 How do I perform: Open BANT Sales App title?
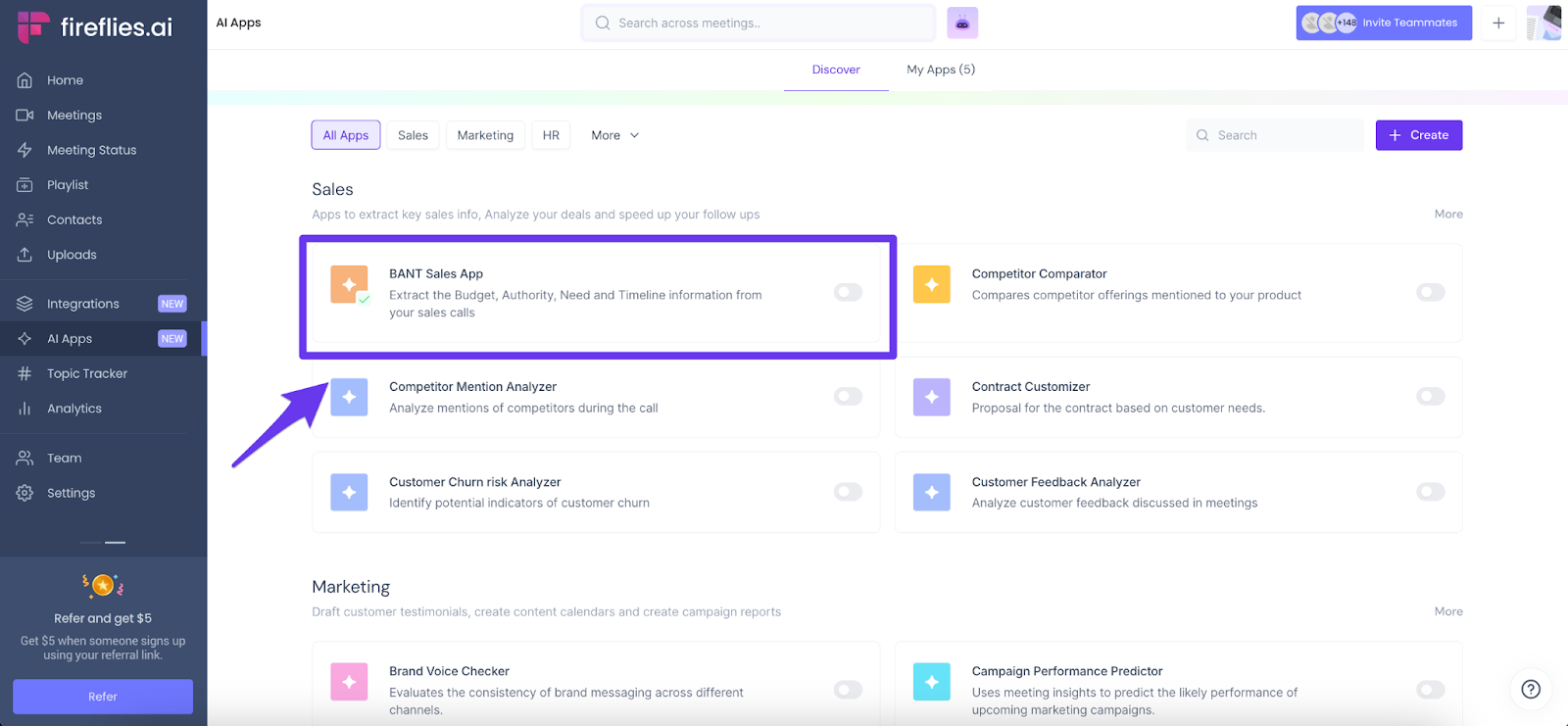pos(436,273)
